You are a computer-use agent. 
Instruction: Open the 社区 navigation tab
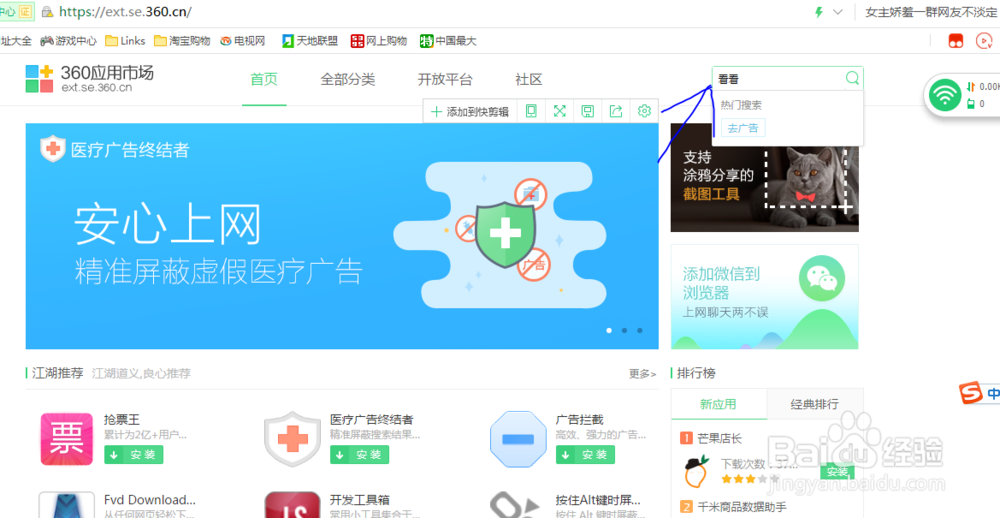(x=529, y=80)
